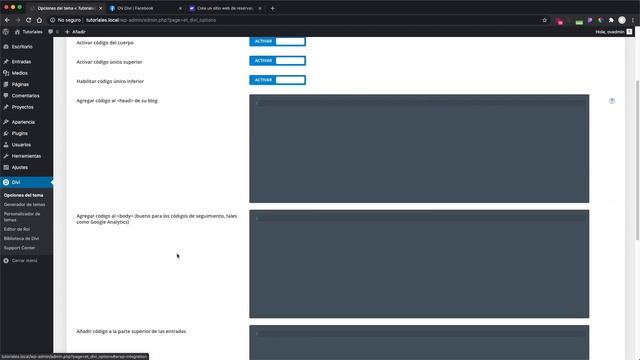The height and width of the screenshot is (360, 640).
Task: Click the green extension icon in toolbar
Action: coord(579,22)
